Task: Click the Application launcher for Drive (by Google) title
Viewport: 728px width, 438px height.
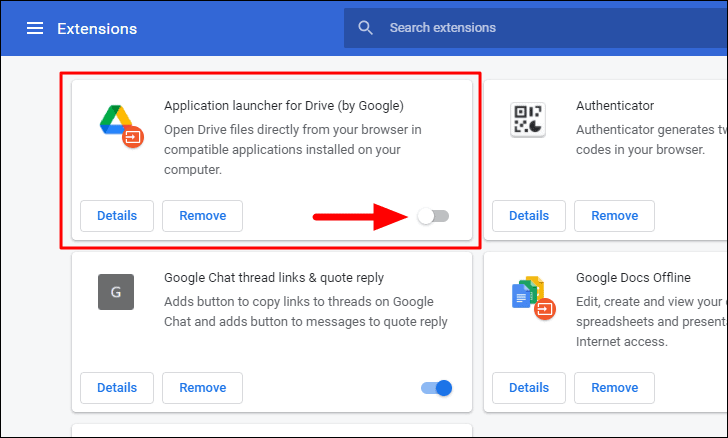Action: click(284, 106)
